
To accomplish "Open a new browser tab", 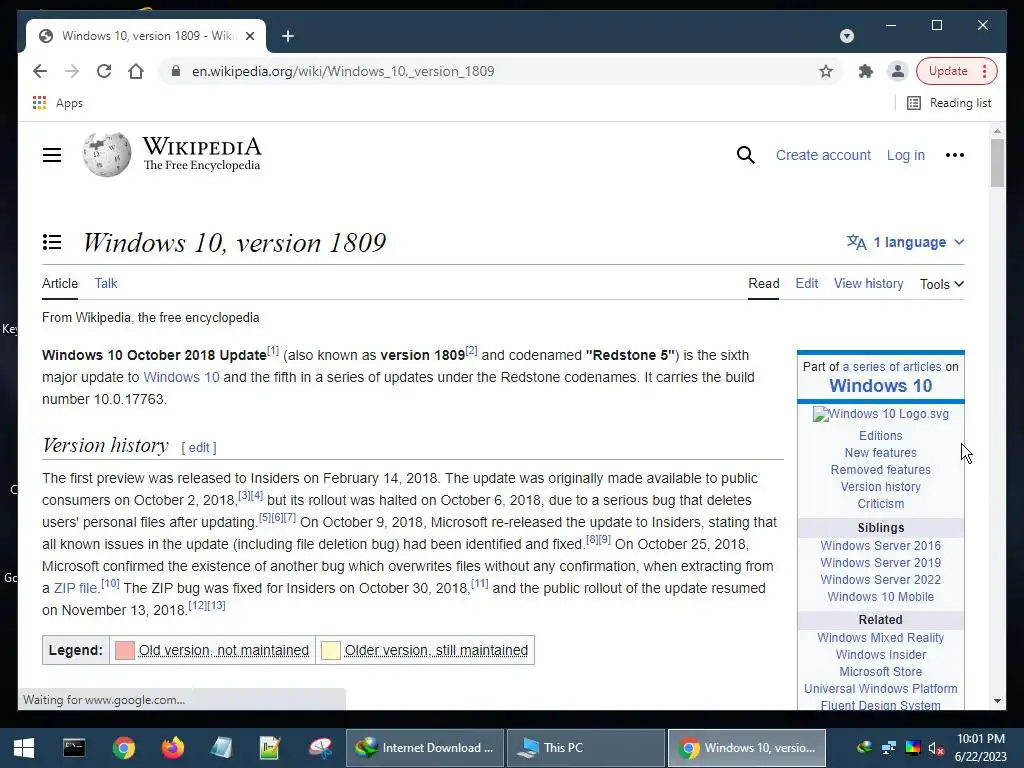I will [288, 36].
